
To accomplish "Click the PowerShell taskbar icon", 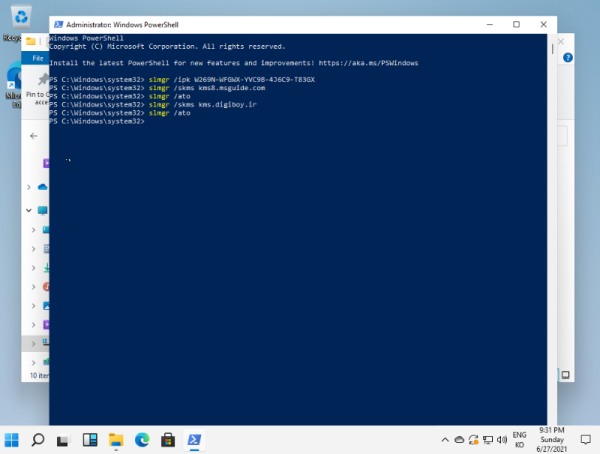I will point(195,439).
